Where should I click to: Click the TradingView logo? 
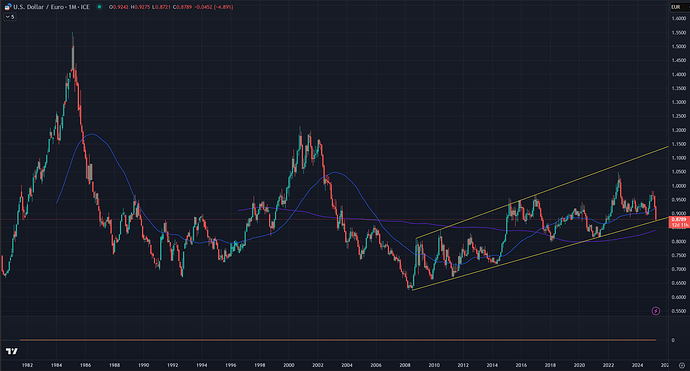(x=12, y=351)
